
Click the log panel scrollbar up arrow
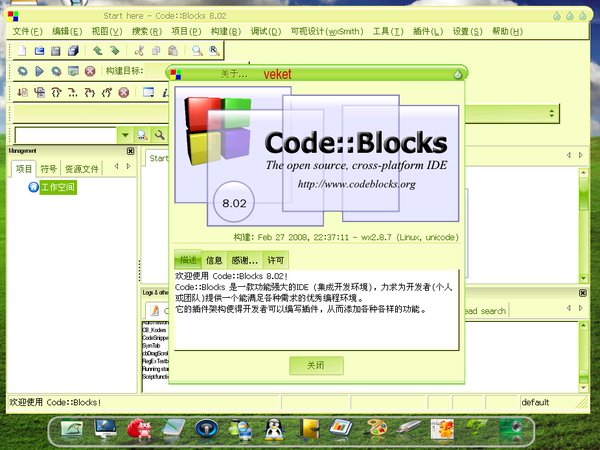(583, 325)
